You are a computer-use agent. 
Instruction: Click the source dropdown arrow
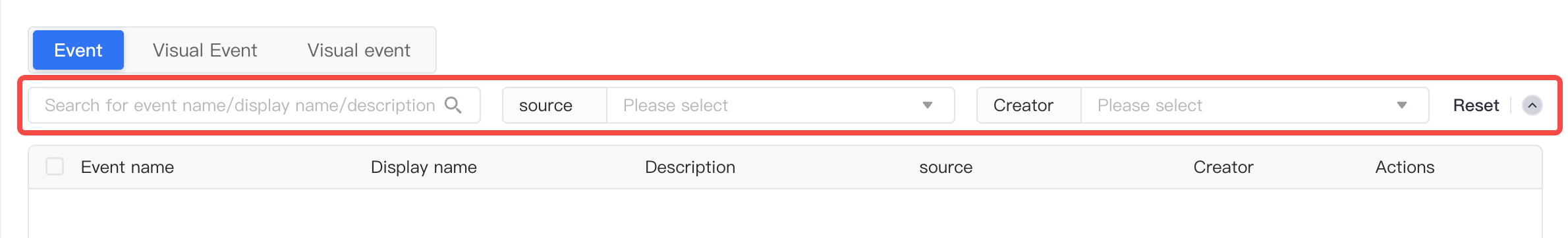(x=928, y=105)
